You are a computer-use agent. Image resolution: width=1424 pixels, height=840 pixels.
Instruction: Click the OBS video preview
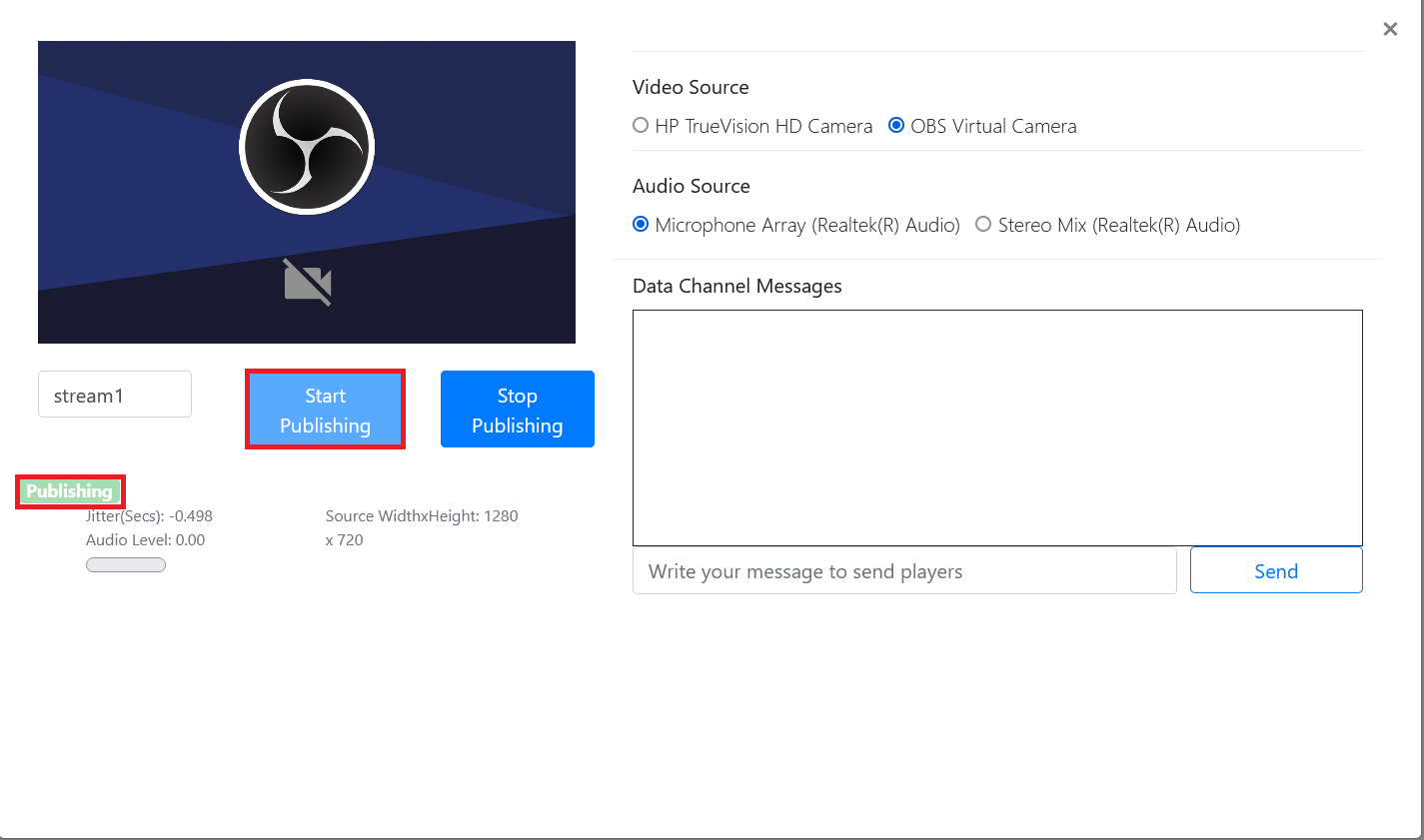click(307, 192)
